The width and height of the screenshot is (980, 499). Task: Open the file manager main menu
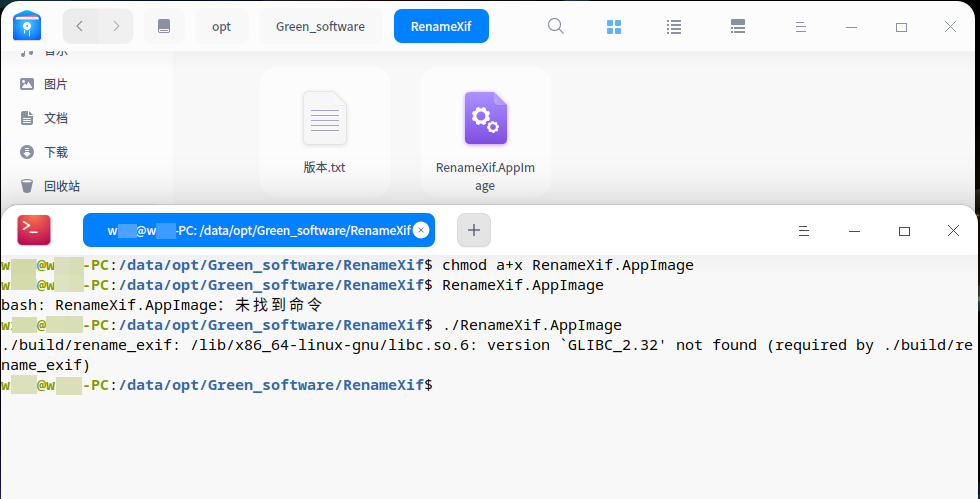click(800, 27)
